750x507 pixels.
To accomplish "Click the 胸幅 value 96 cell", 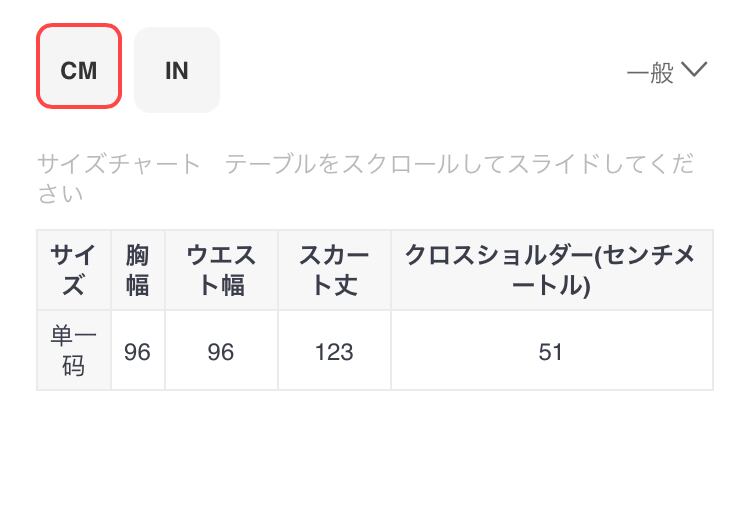I will pos(137,352).
